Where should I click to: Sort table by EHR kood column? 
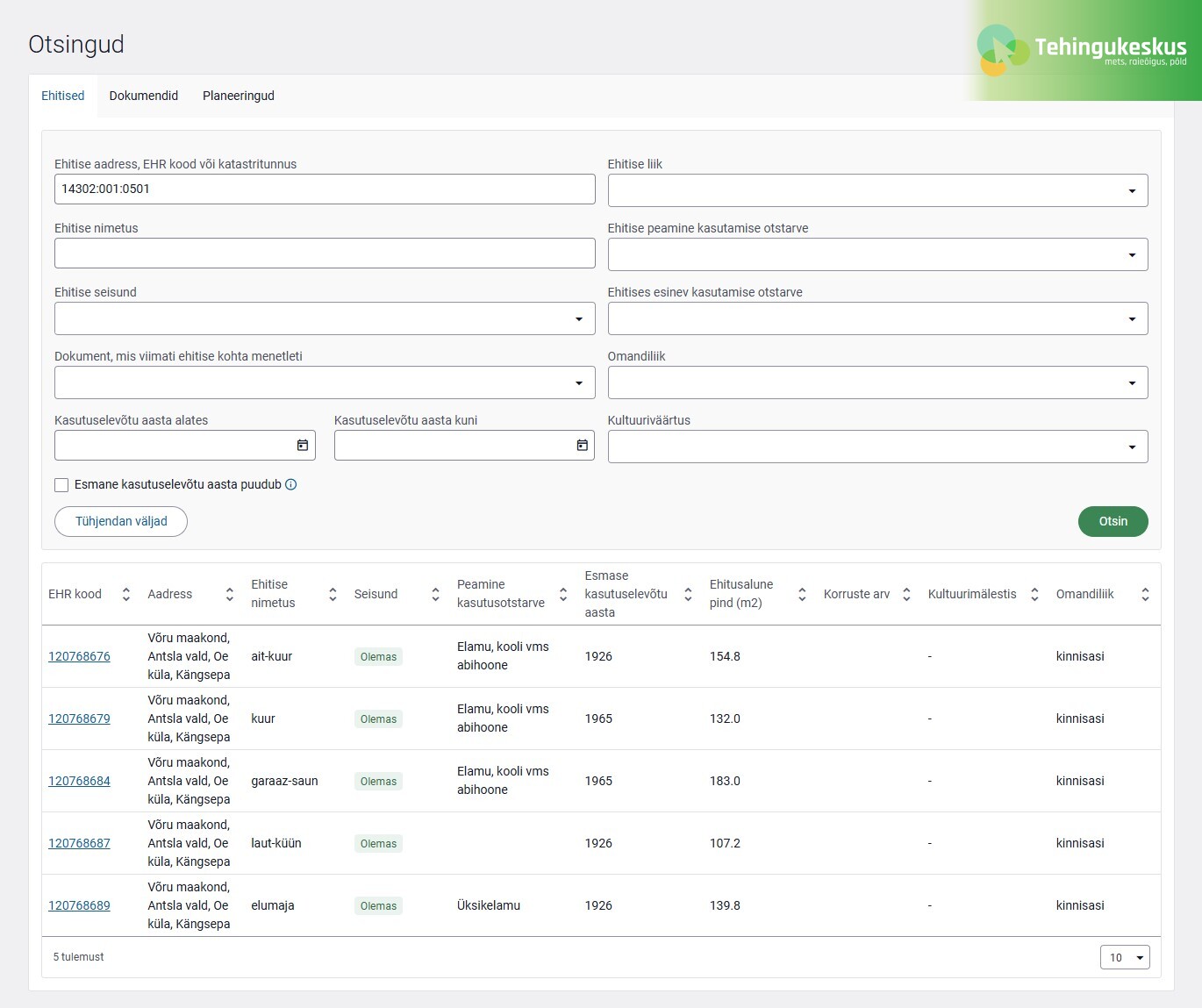tap(126, 595)
